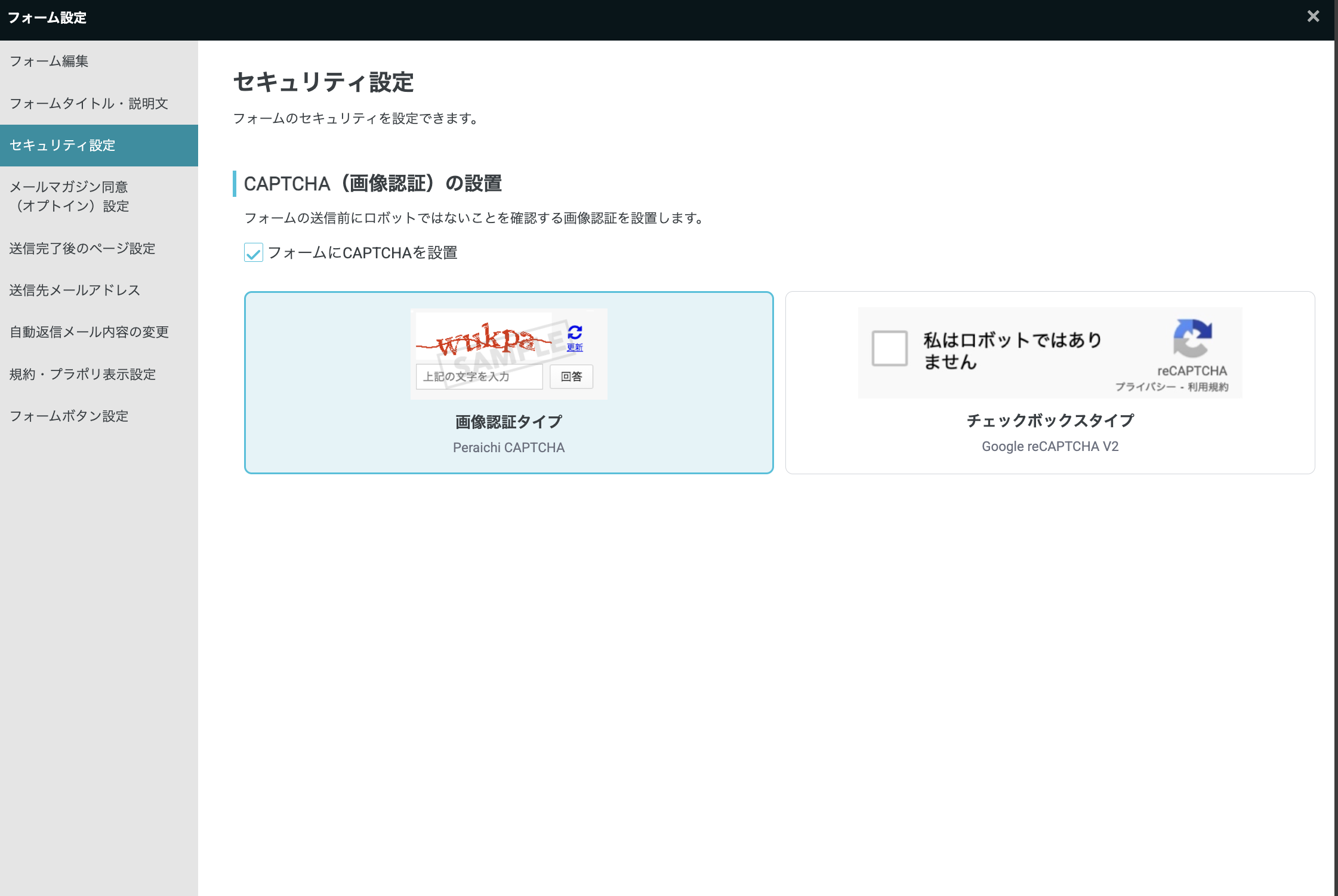This screenshot has width=1338, height=896.
Task: Open 規約・プラポリ表示設定
Action: (99, 374)
